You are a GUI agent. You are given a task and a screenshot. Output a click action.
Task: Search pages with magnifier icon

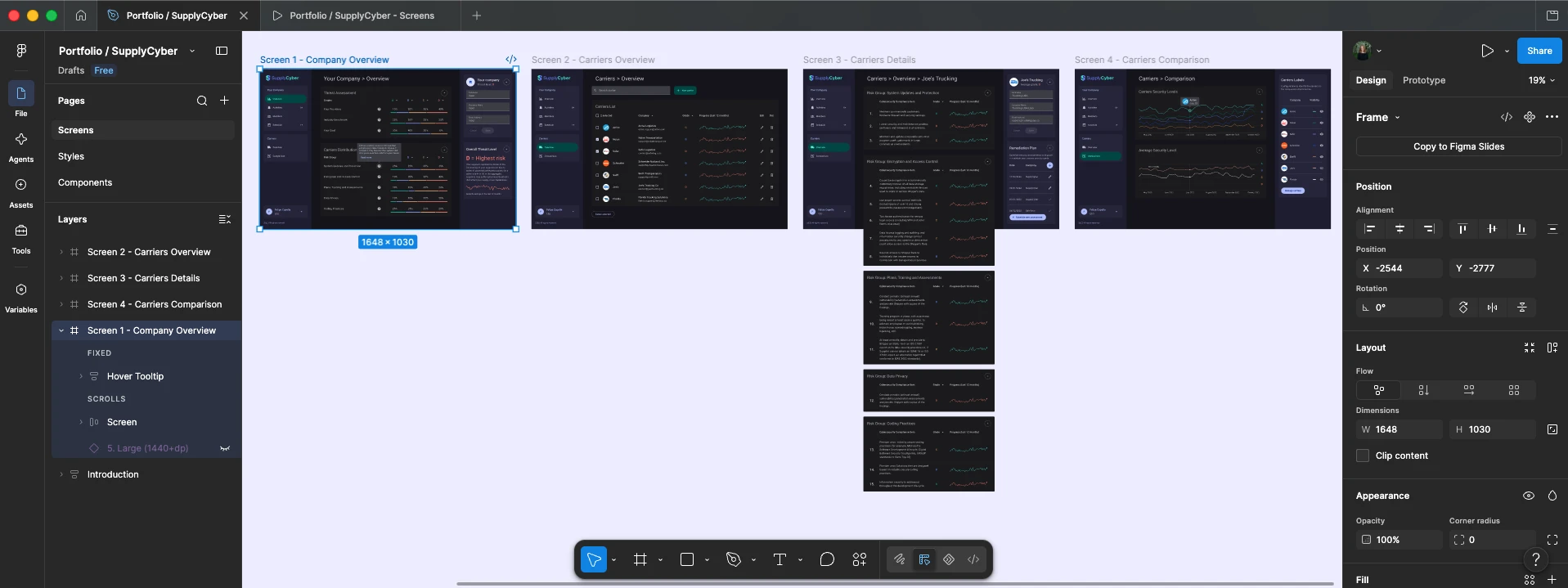coord(202,101)
